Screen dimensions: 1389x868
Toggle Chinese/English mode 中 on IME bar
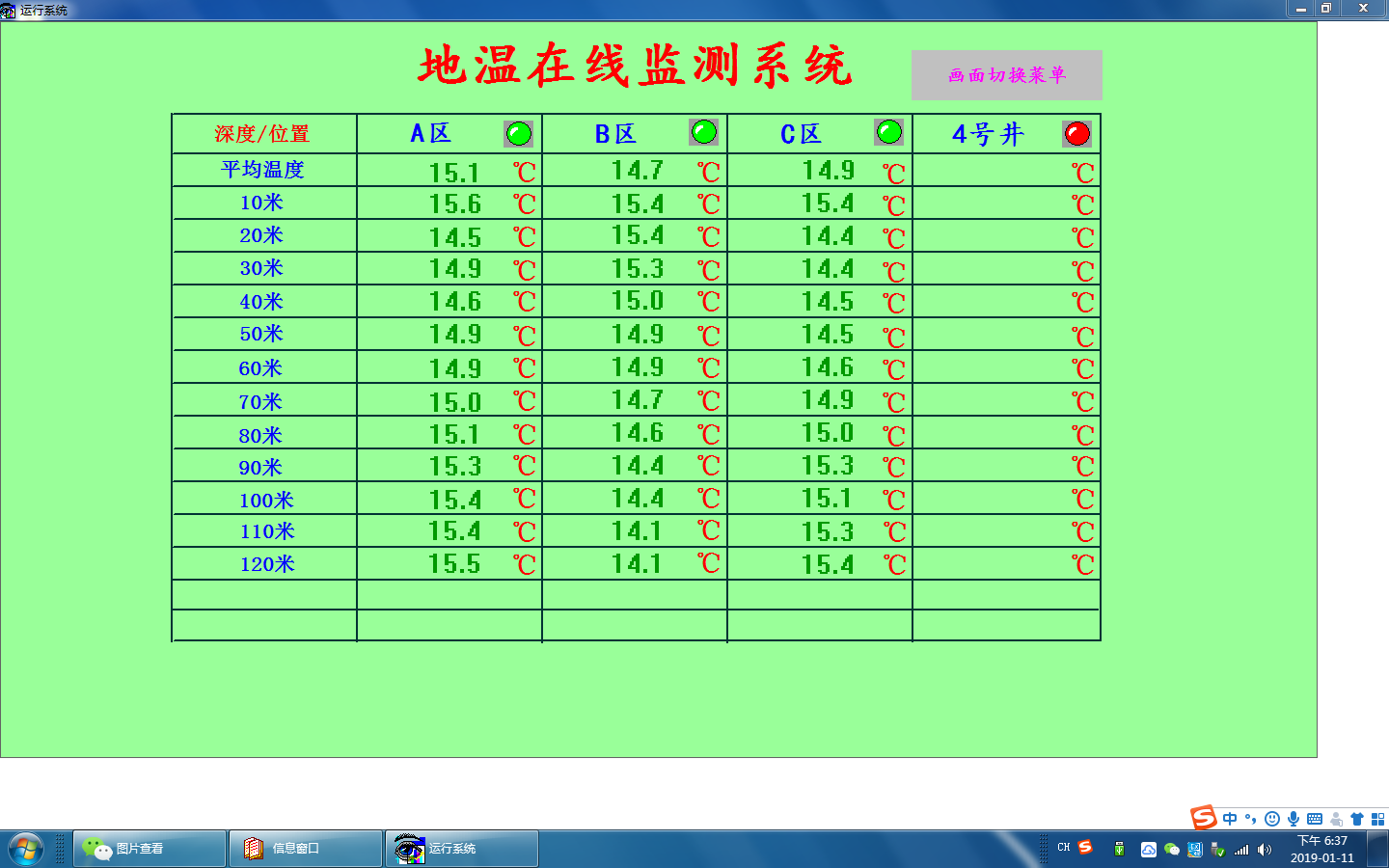click(x=1230, y=819)
